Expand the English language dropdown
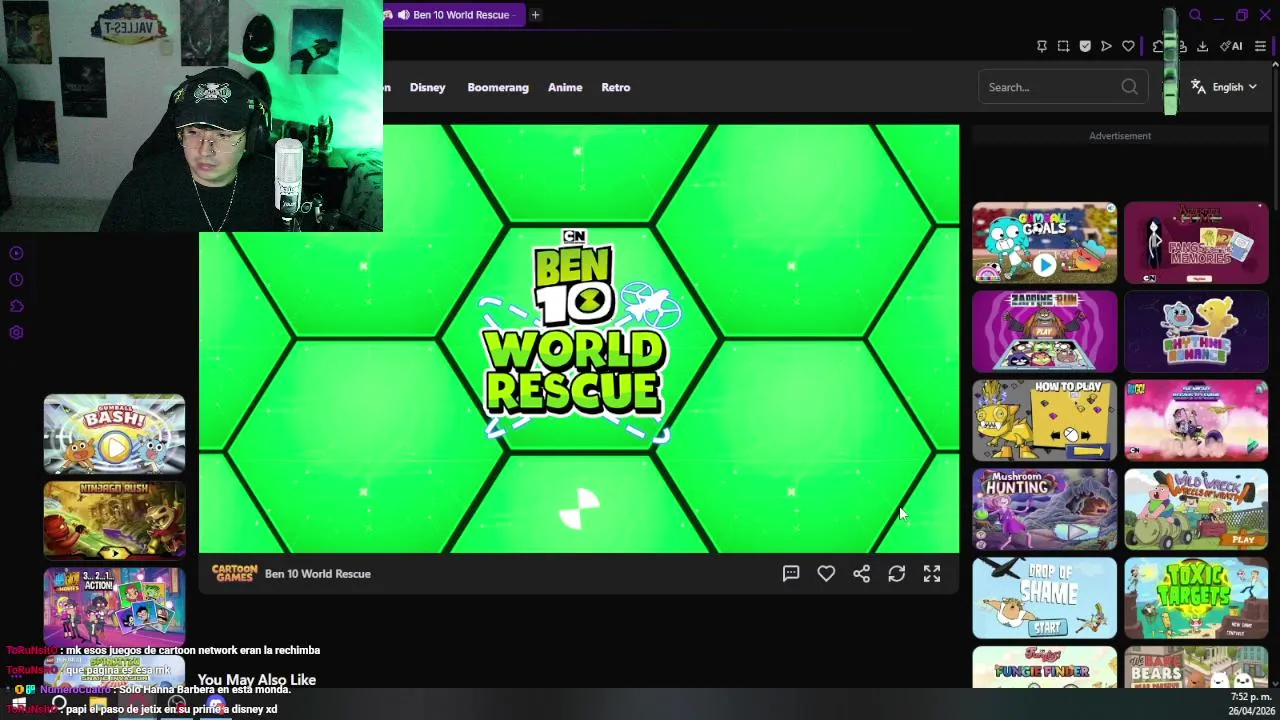 1234,87
